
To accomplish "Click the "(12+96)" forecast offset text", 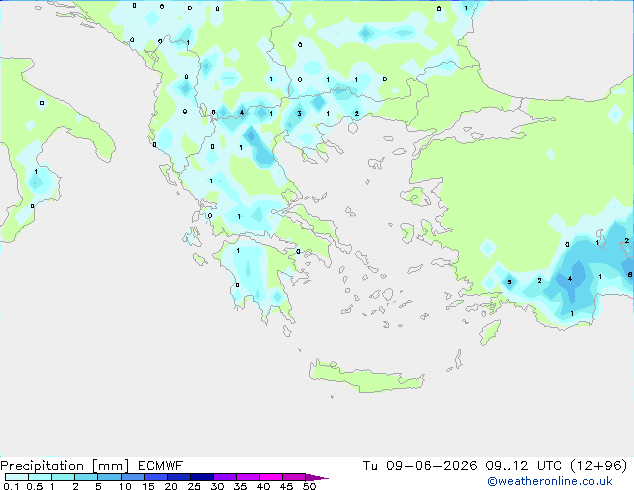I will pyautogui.click(x=599, y=466).
